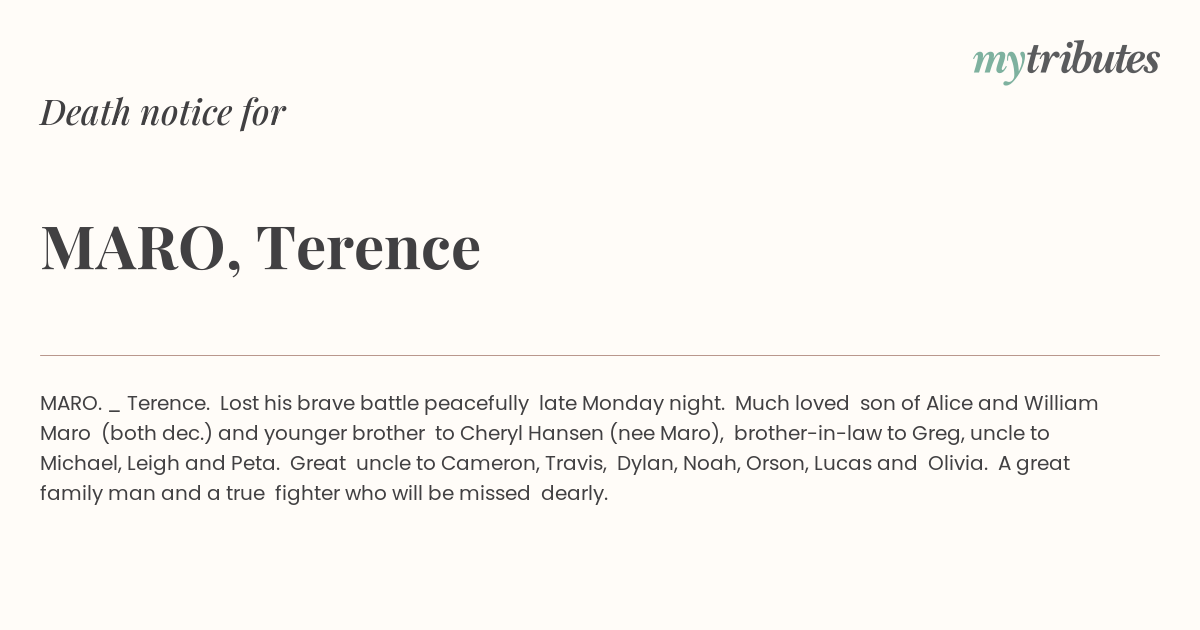This screenshot has width=1200, height=630.
Task: Click 'Lost his brave battle' phrase
Action: [x=318, y=403]
